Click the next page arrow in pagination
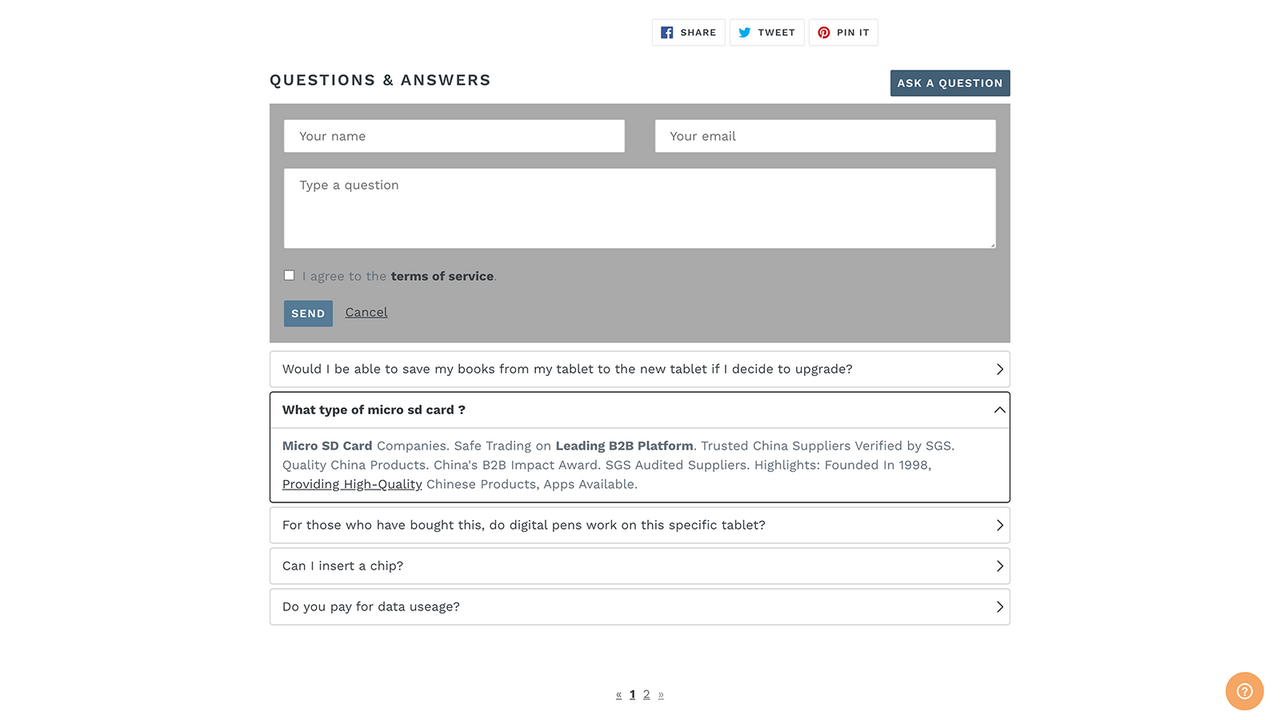This screenshot has height=720, width=1280. (660, 693)
